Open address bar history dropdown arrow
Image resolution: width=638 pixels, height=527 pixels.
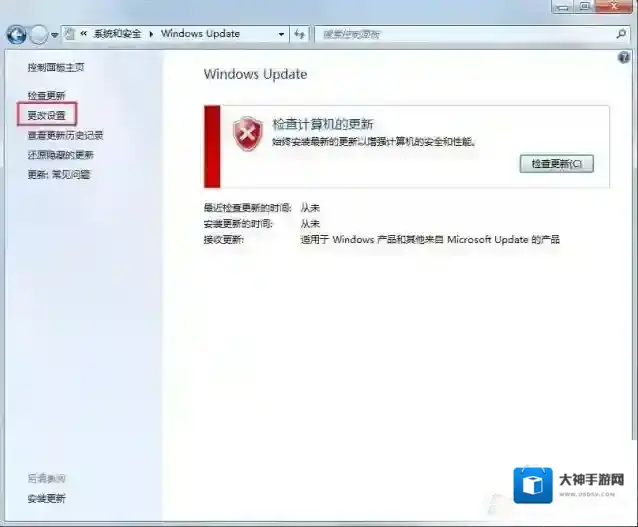coord(281,34)
